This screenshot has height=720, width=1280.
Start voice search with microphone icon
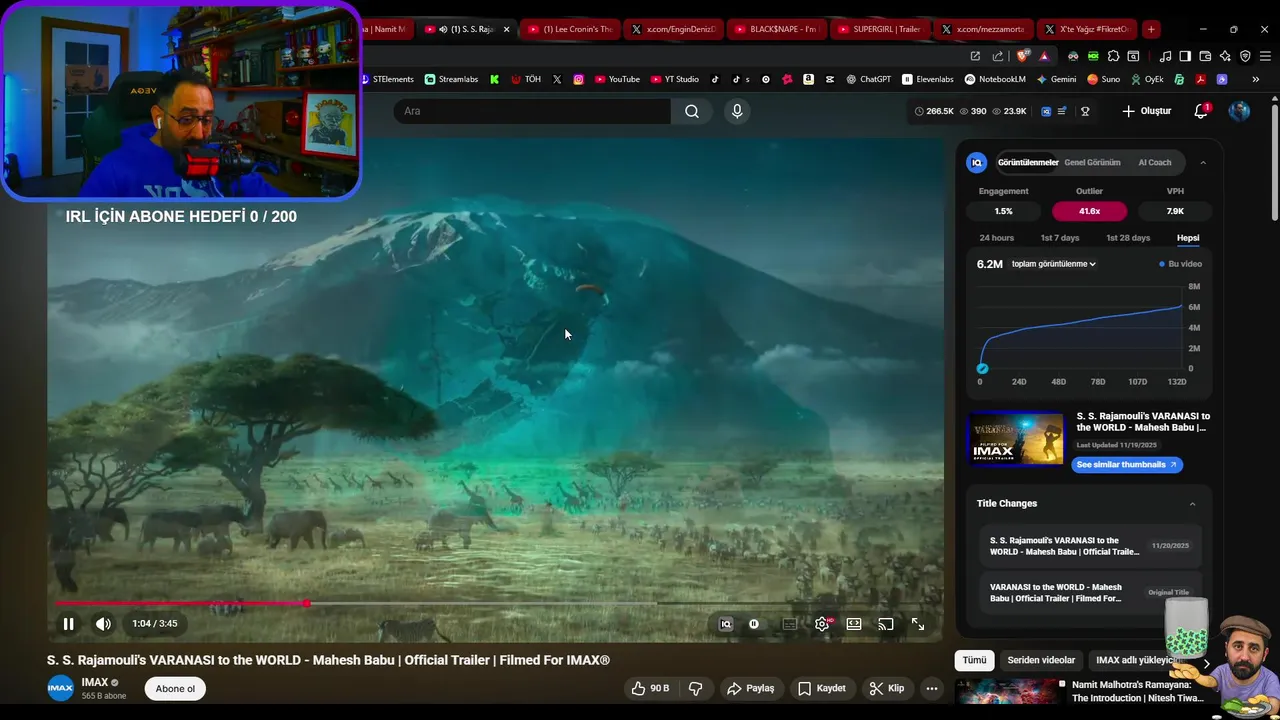pos(737,111)
